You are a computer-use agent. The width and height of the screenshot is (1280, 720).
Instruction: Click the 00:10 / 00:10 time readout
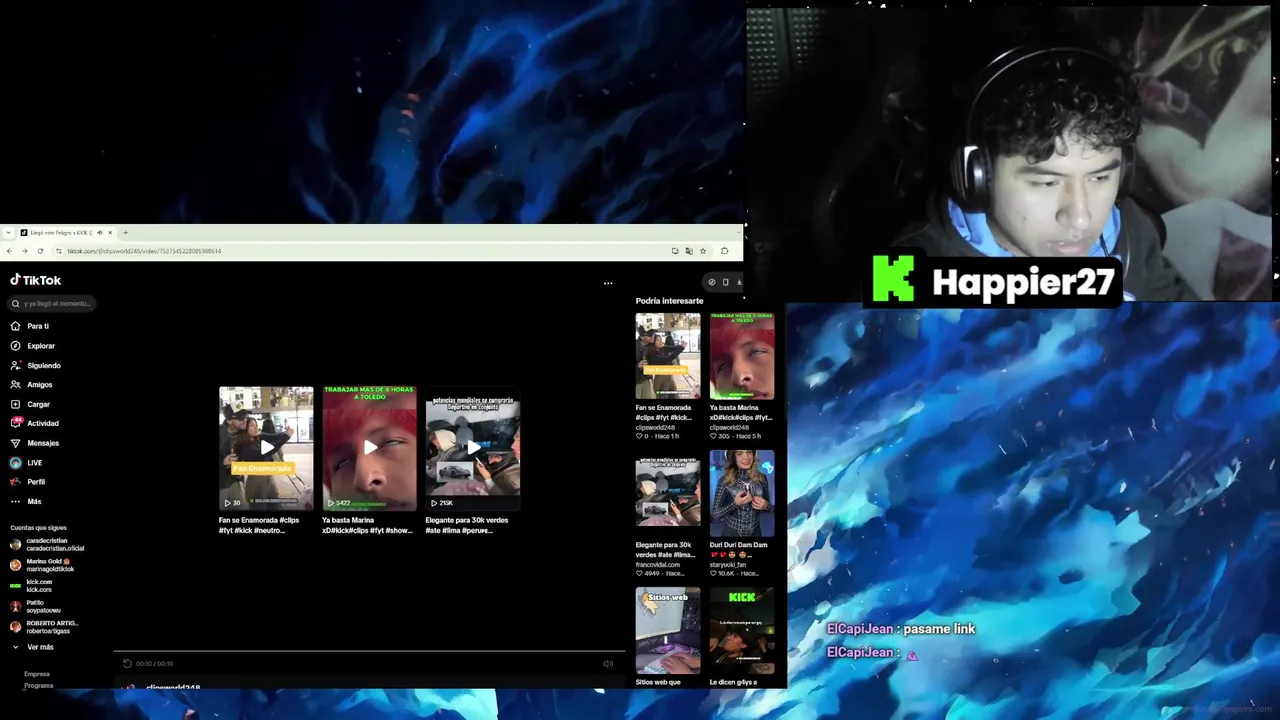pyautogui.click(x=154, y=663)
